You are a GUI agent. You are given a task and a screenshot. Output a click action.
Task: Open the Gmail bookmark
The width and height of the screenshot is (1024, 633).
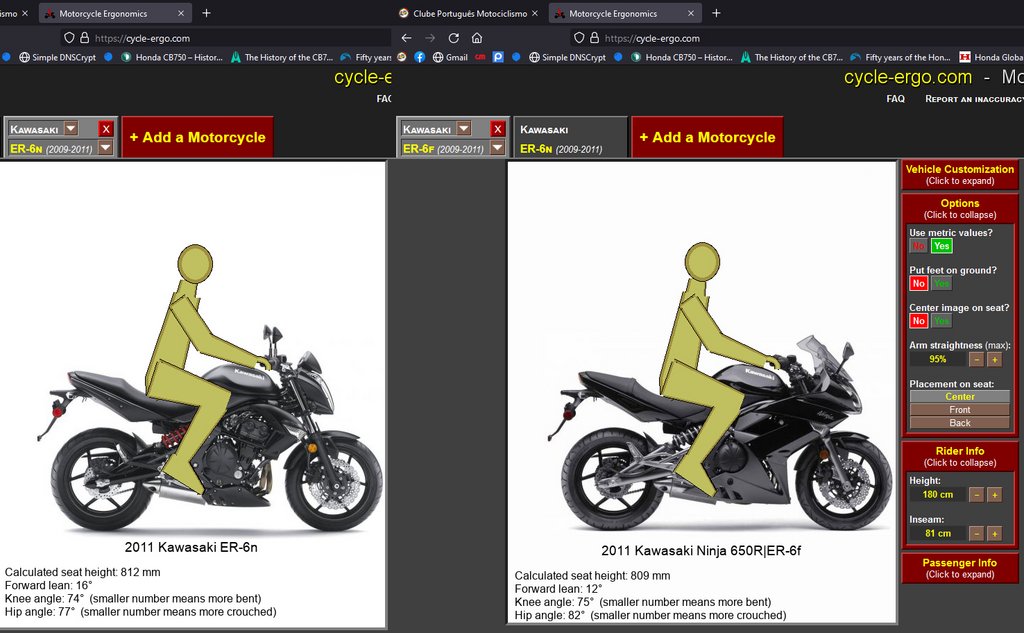click(x=450, y=57)
